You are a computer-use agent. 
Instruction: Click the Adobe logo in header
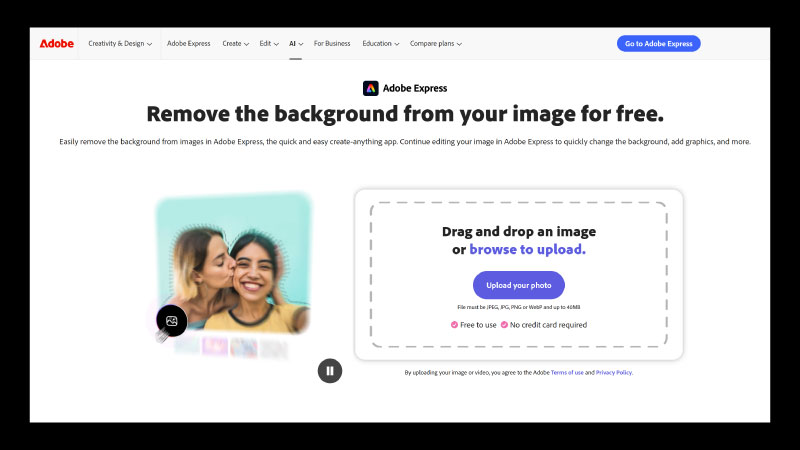[56, 43]
